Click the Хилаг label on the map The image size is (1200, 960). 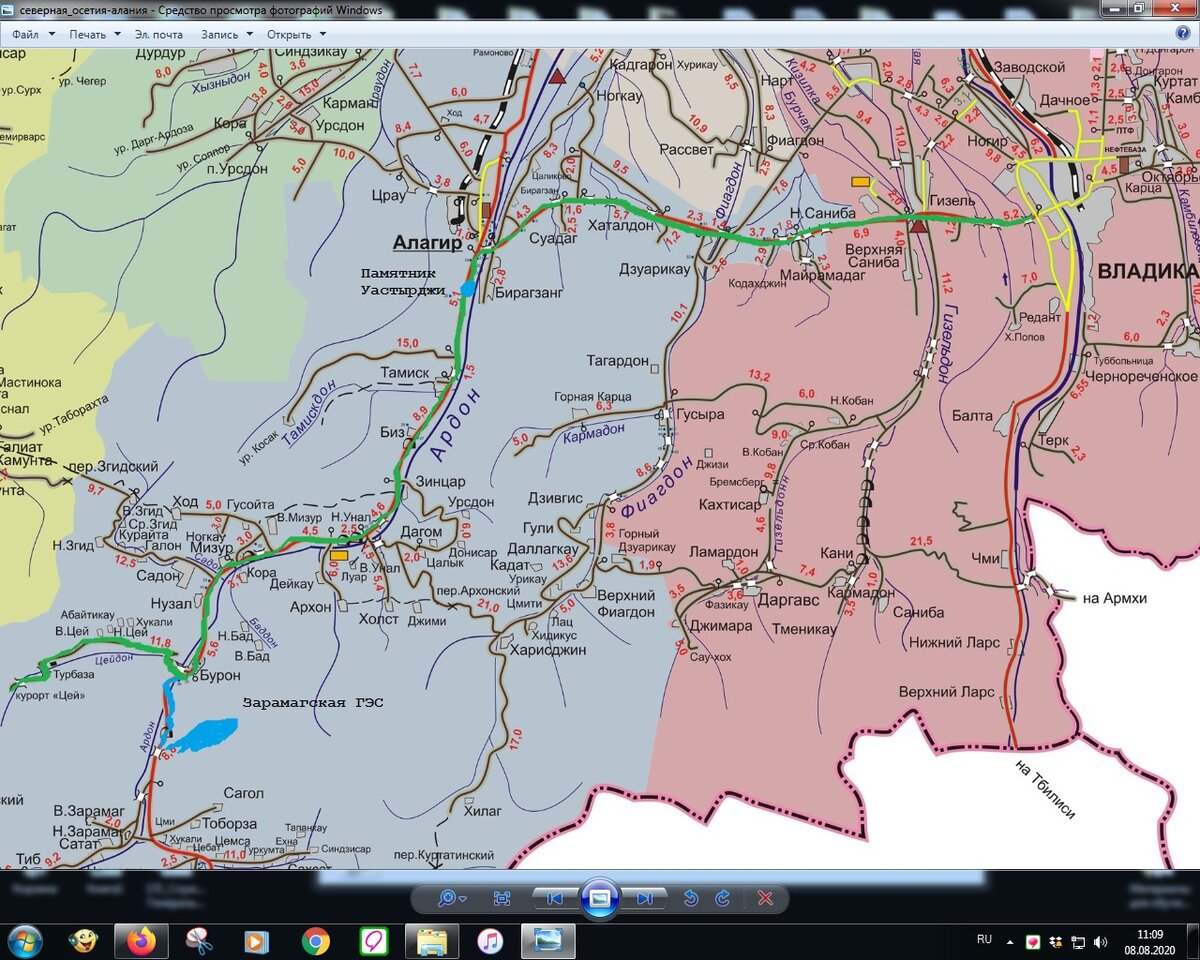point(482,811)
